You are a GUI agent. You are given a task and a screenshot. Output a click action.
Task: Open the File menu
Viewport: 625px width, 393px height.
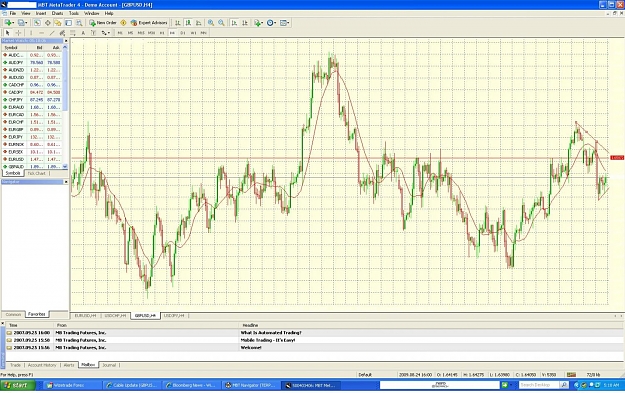[x=13, y=13]
